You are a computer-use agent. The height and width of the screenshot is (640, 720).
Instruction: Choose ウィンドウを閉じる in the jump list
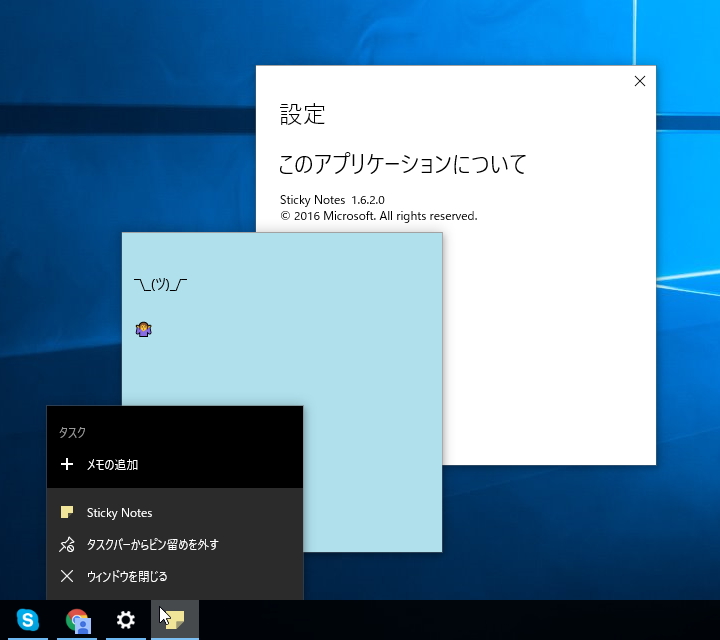175,576
